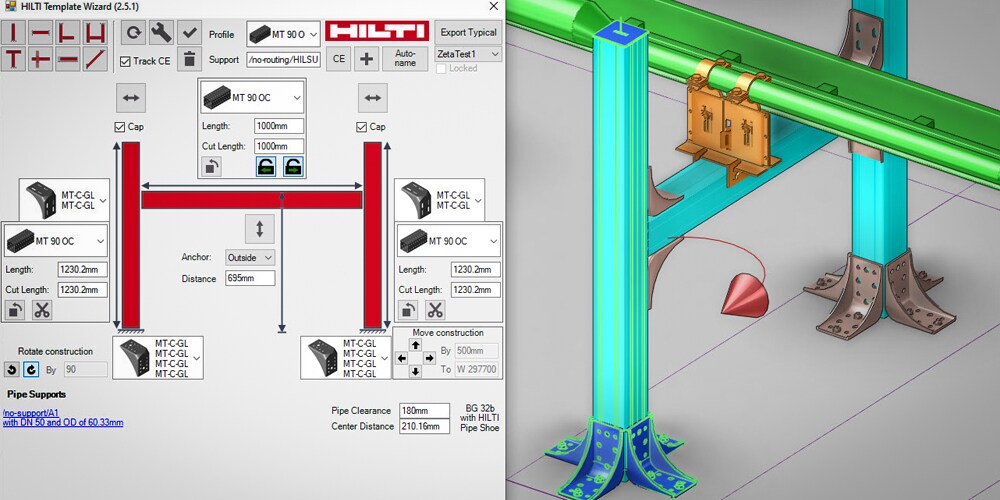Toggle the left post Cap checkbox
The image size is (1000, 500).
point(119,127)
